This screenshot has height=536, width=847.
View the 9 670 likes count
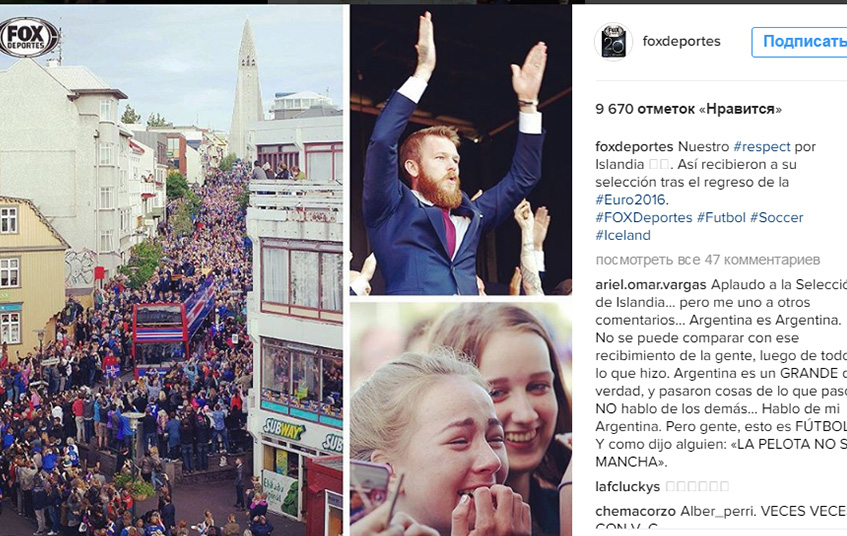[688, 109]
